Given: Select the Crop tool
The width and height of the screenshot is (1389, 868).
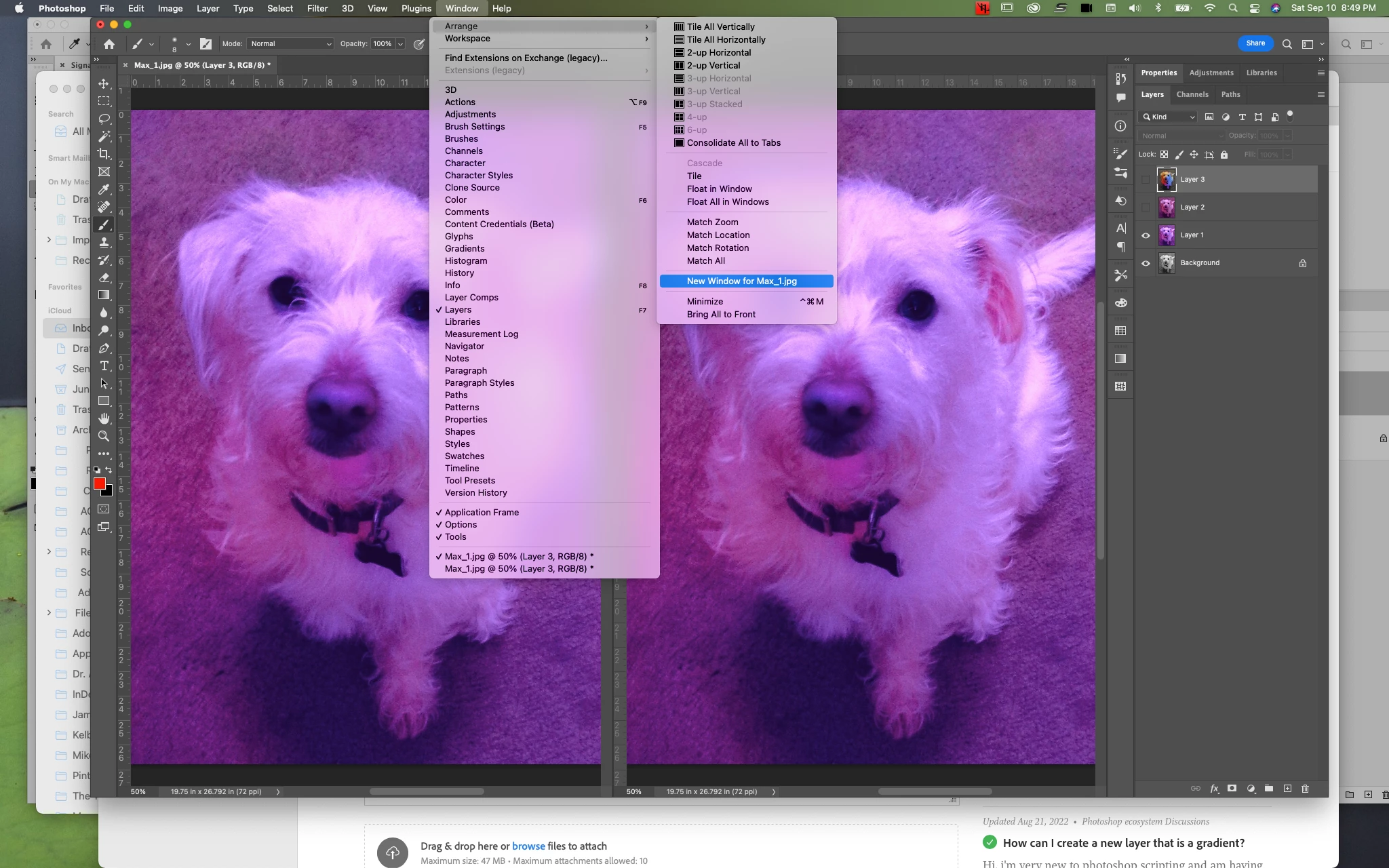Looking at the screenshot, I should (104, 154).
